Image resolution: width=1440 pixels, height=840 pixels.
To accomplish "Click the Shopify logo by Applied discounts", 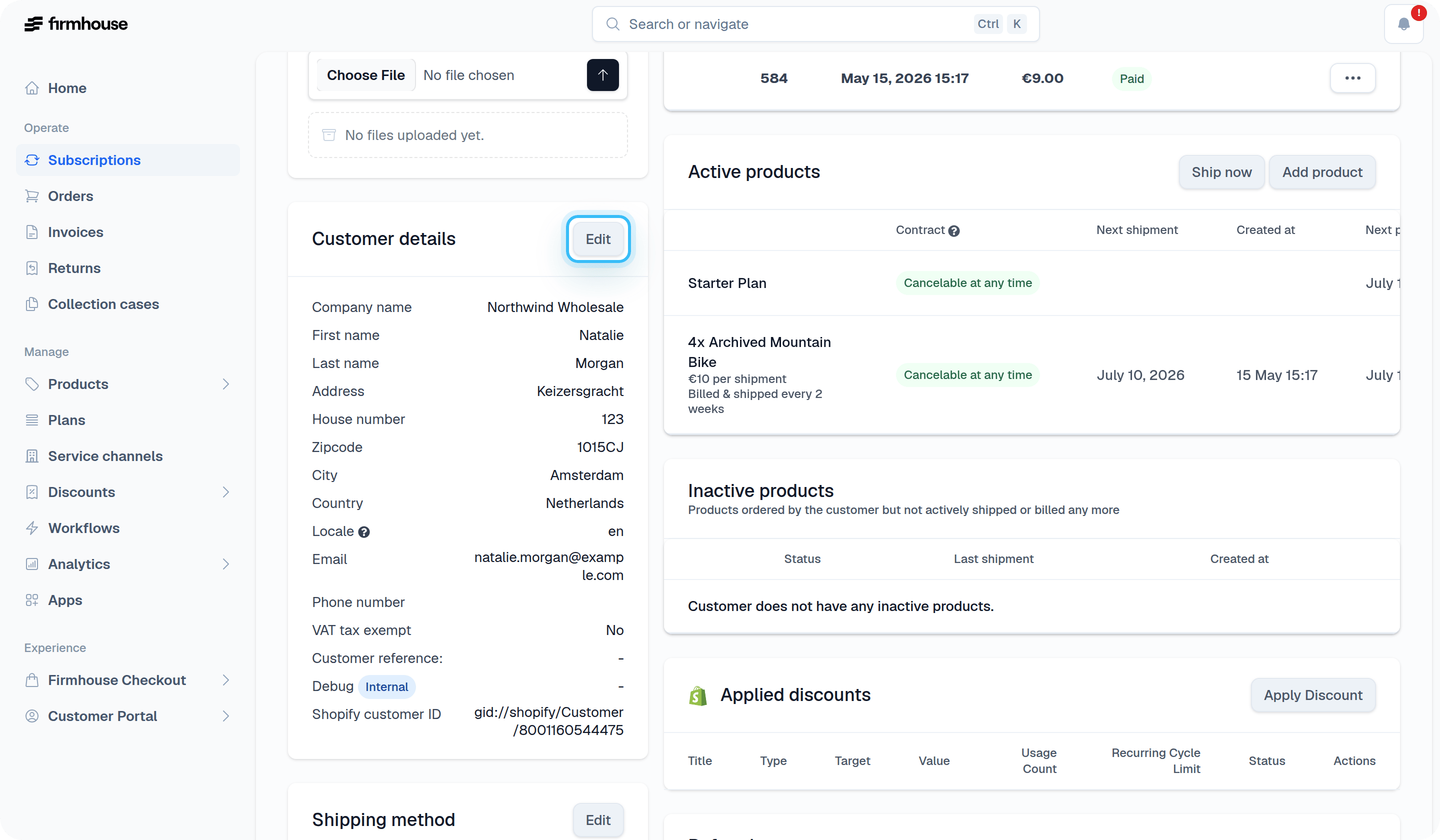I will pyautogui.click(x=697, y=695).
